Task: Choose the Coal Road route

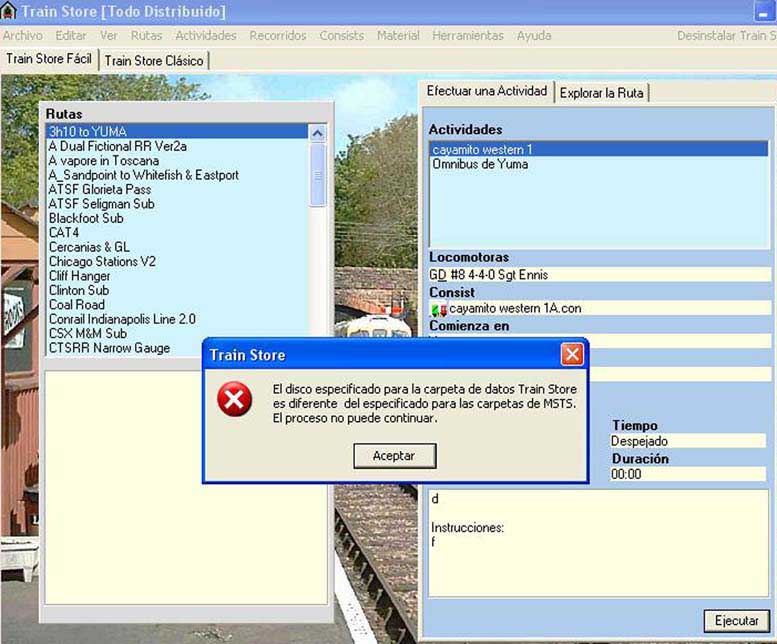Action: [76, 305]
